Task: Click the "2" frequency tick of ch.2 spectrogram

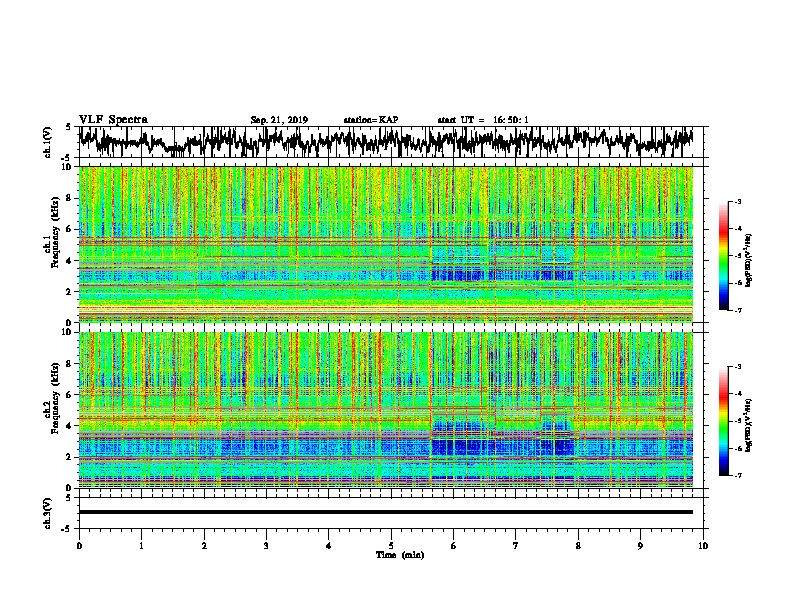Action: click(70, 457)
